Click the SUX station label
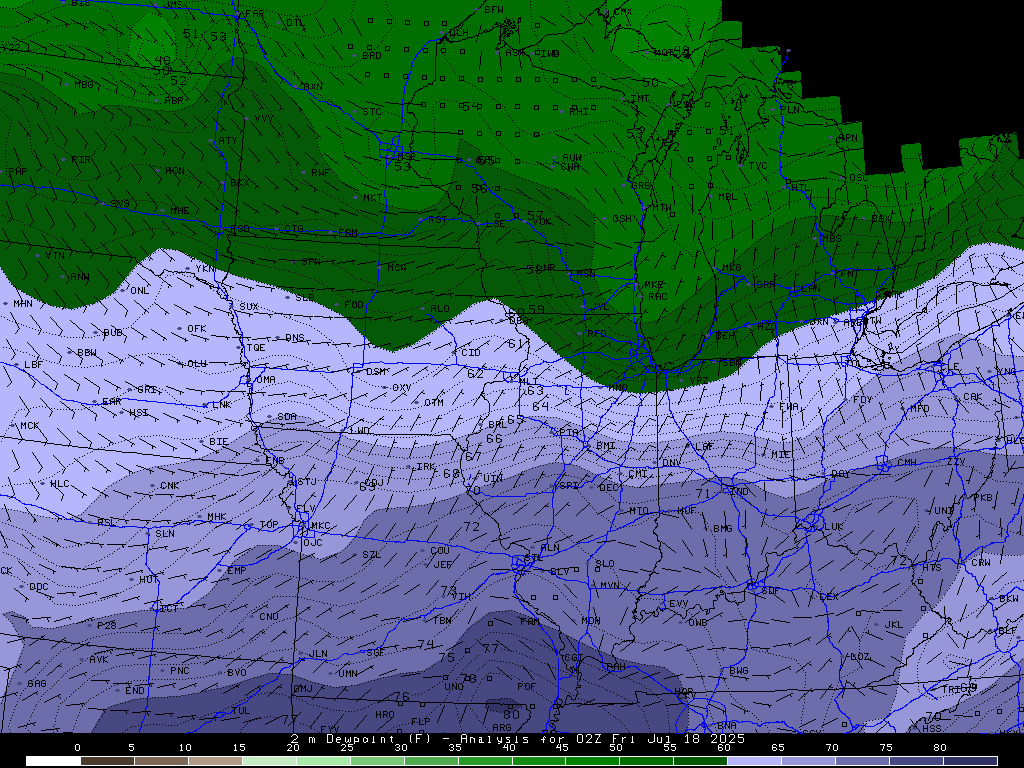 click(249, 306)
